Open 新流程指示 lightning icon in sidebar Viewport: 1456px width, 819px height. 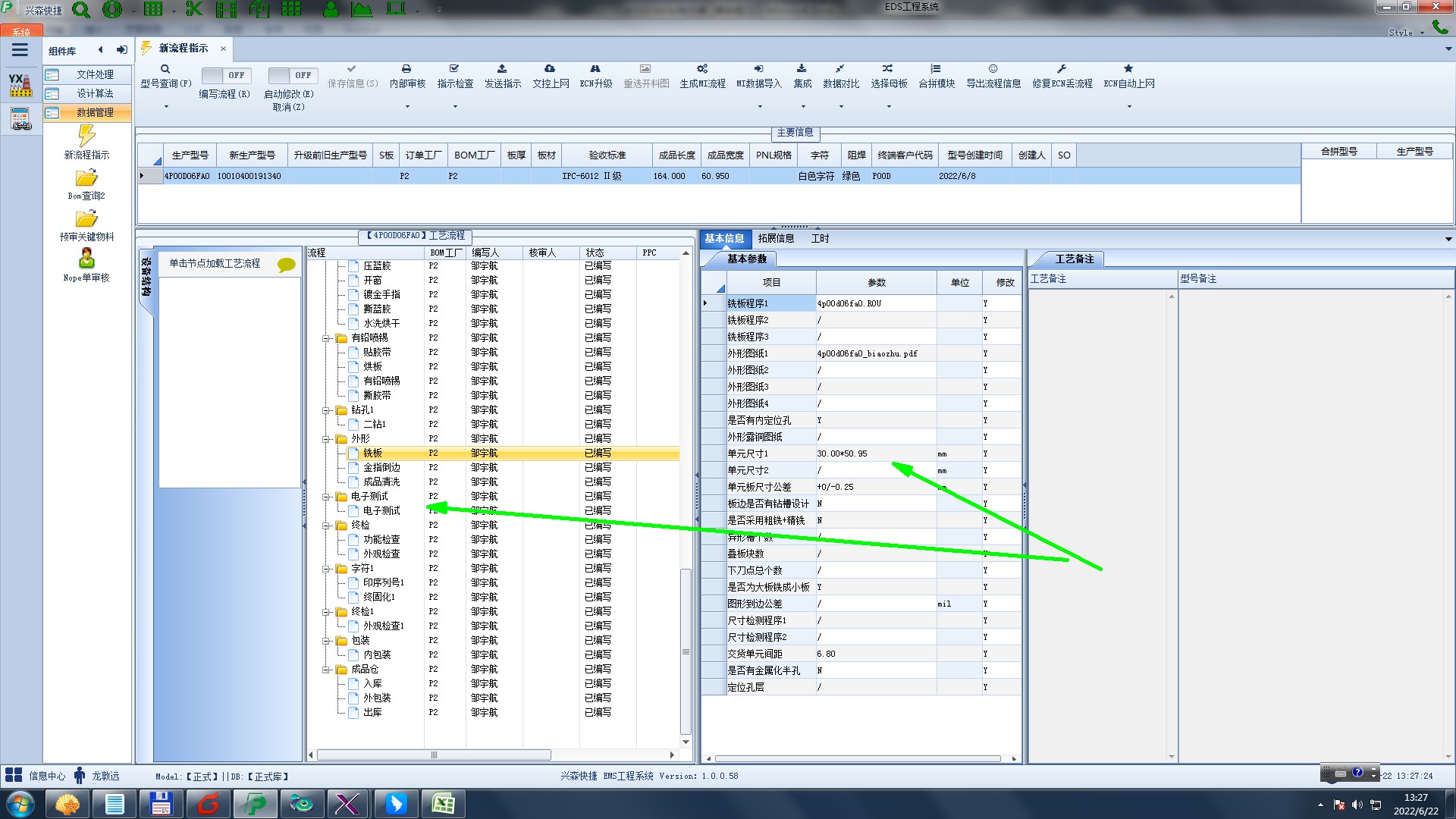tap(86, 136)
